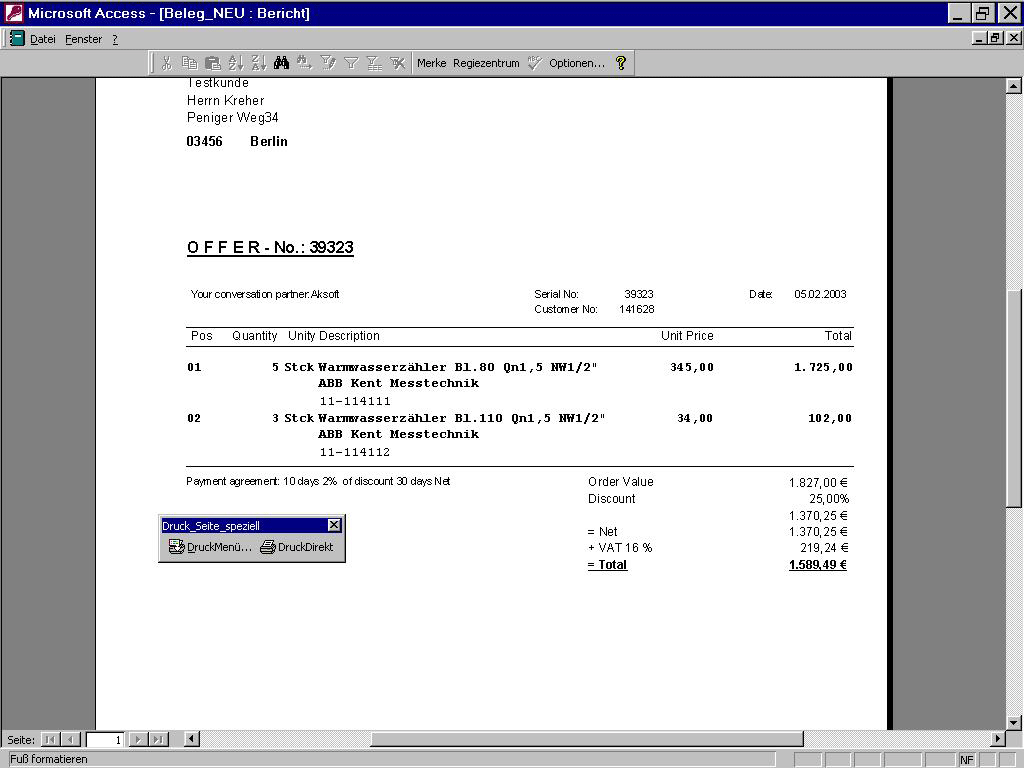
Task: Open the Fenster menu
Action: [x=84, y=39]
